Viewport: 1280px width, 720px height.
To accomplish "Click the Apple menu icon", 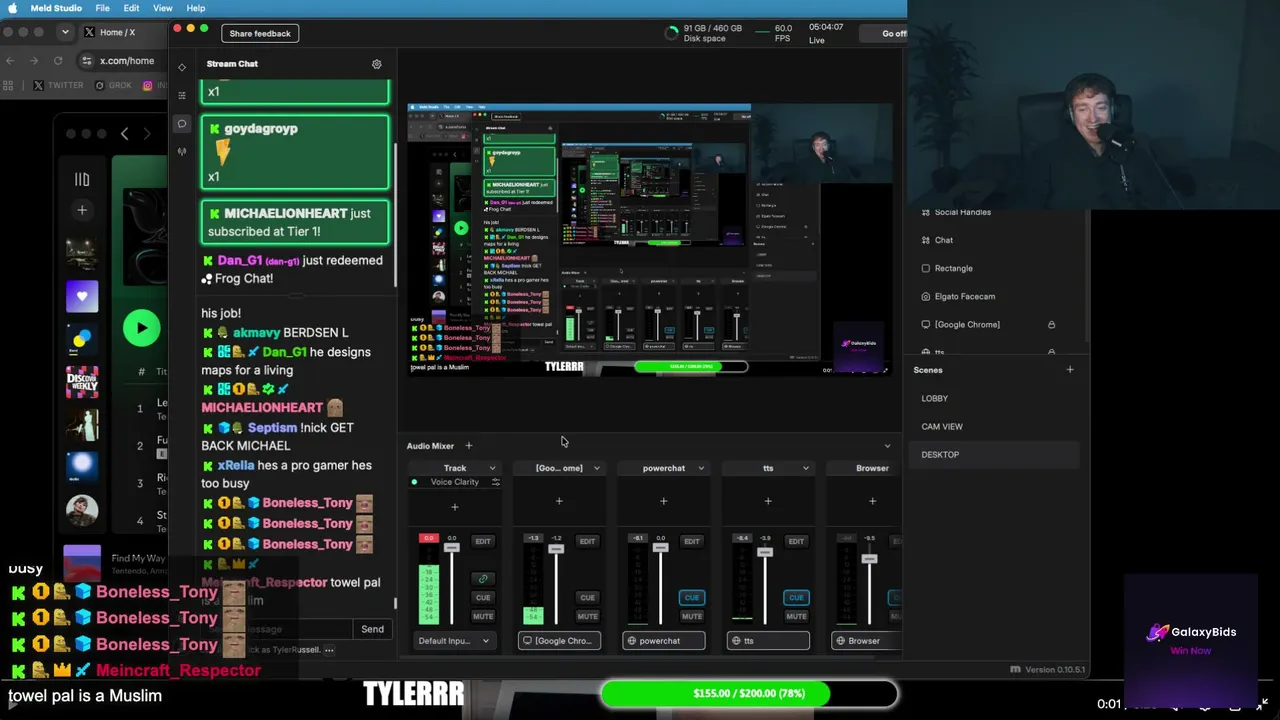I will [x=13, y=8].
